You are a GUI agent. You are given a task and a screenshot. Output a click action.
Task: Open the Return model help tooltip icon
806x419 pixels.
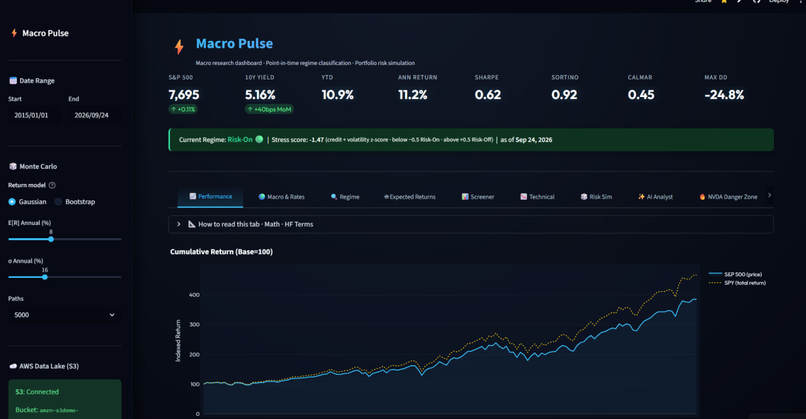coord(52,185)
